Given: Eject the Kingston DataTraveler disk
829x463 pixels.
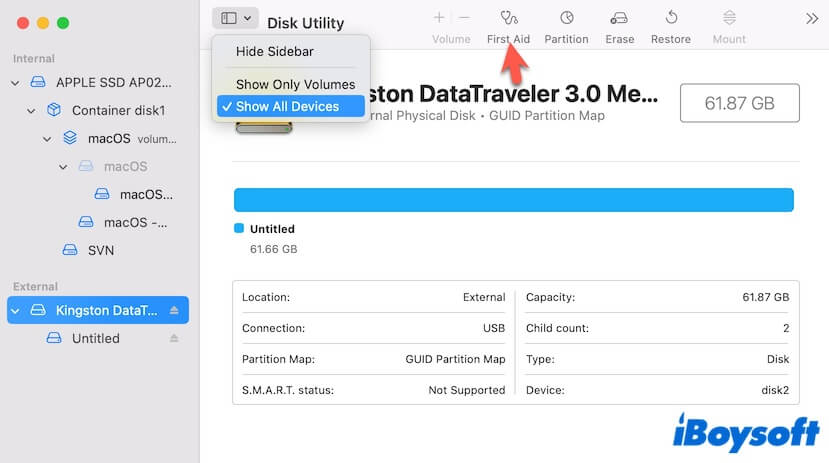Looking at the screenshot, I should [x=174, y=310].
